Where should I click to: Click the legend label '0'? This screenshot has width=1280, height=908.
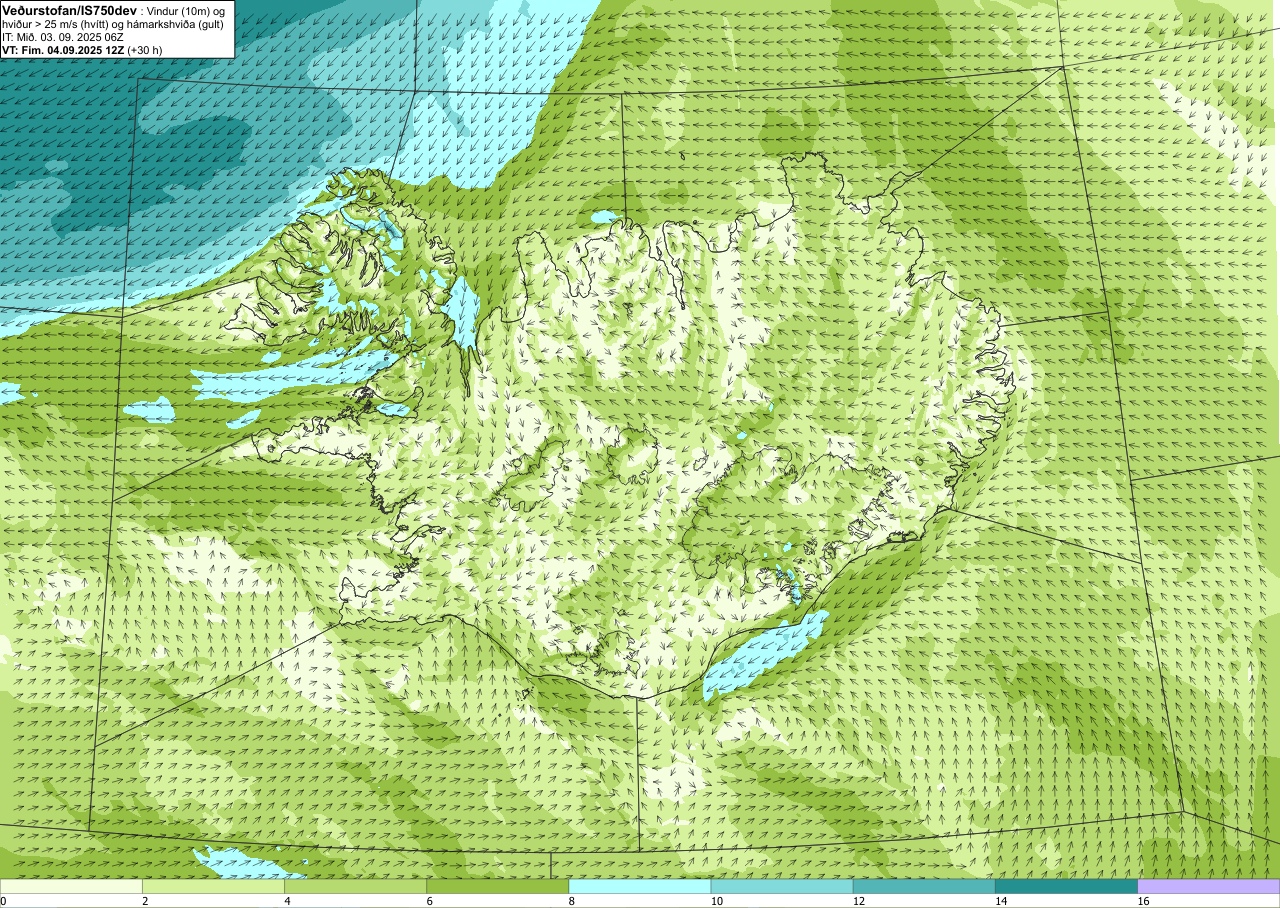coord(3,901)
